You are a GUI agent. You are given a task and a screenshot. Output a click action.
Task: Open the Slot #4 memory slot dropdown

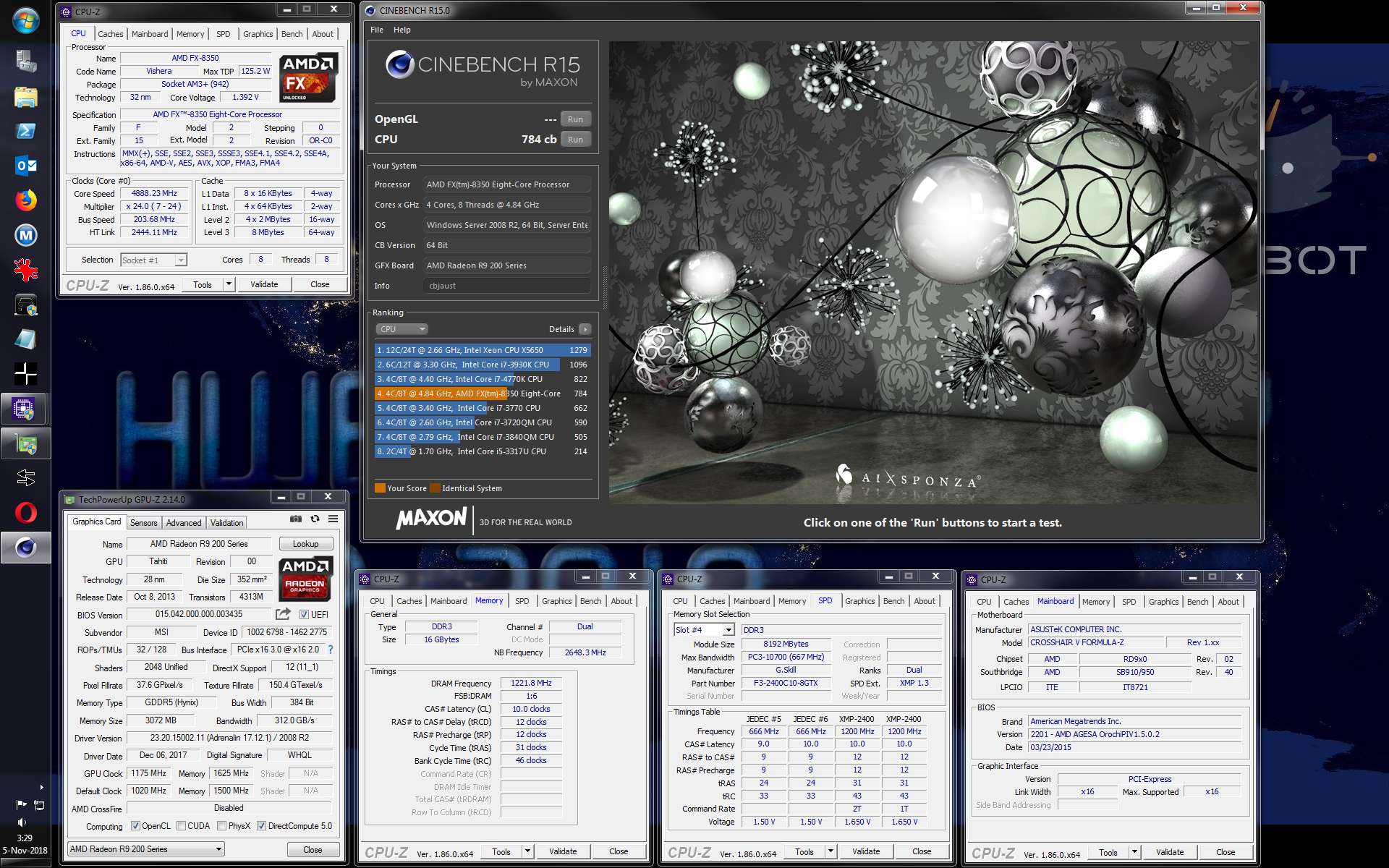[x=704, y=630]
